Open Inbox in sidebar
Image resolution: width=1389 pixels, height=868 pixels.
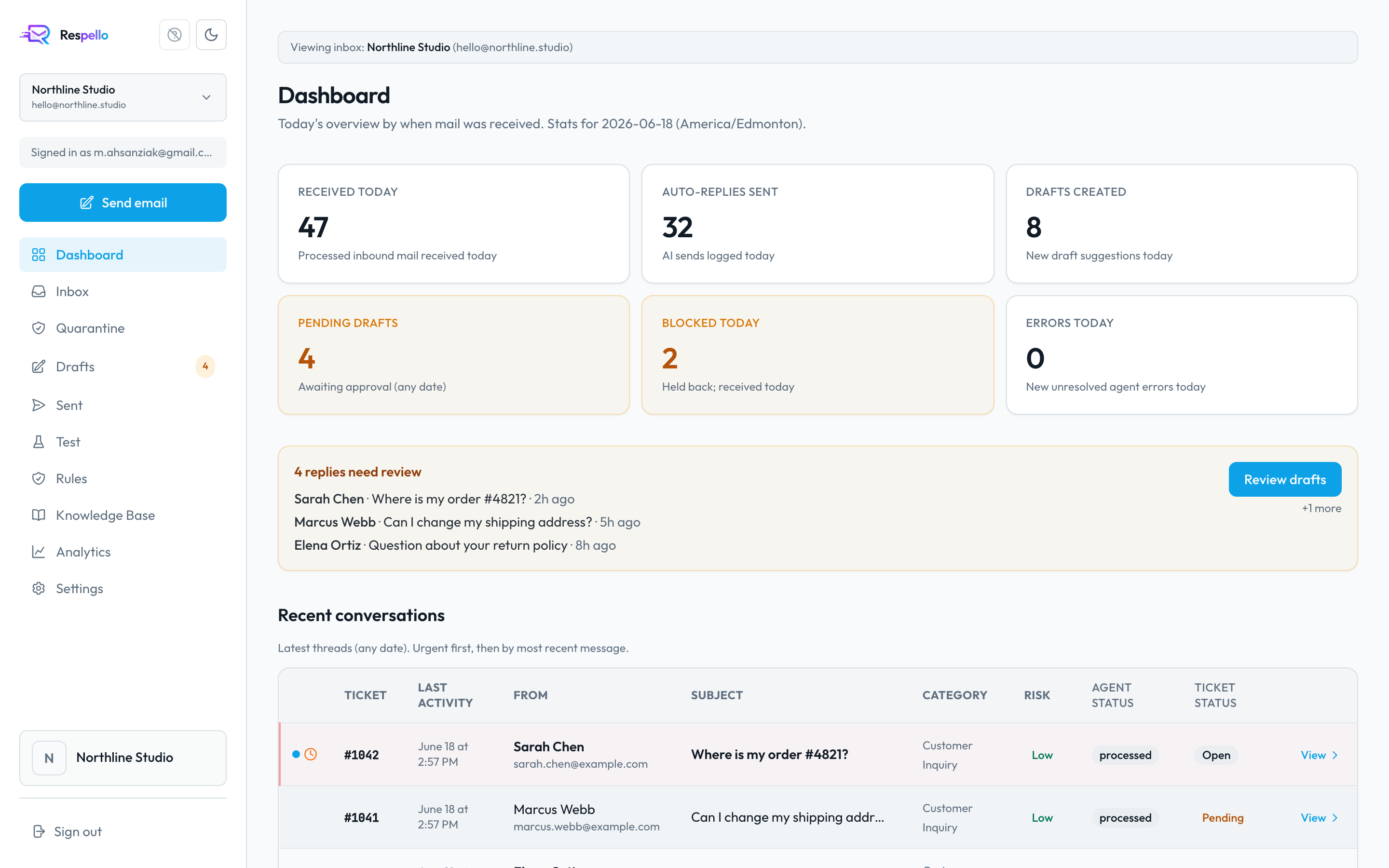[x=123, y=292]
